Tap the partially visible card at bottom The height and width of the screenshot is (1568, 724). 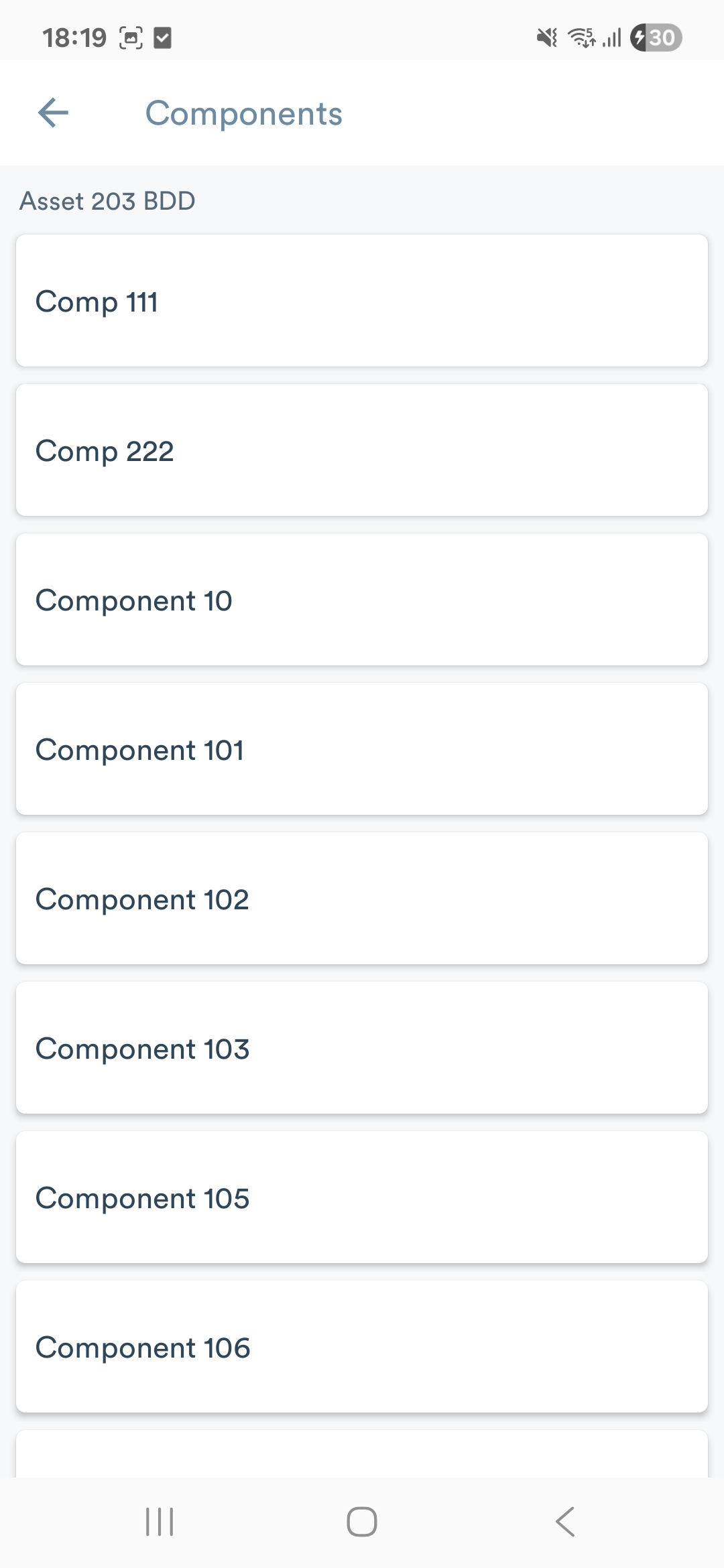[x=362, y=1455]
